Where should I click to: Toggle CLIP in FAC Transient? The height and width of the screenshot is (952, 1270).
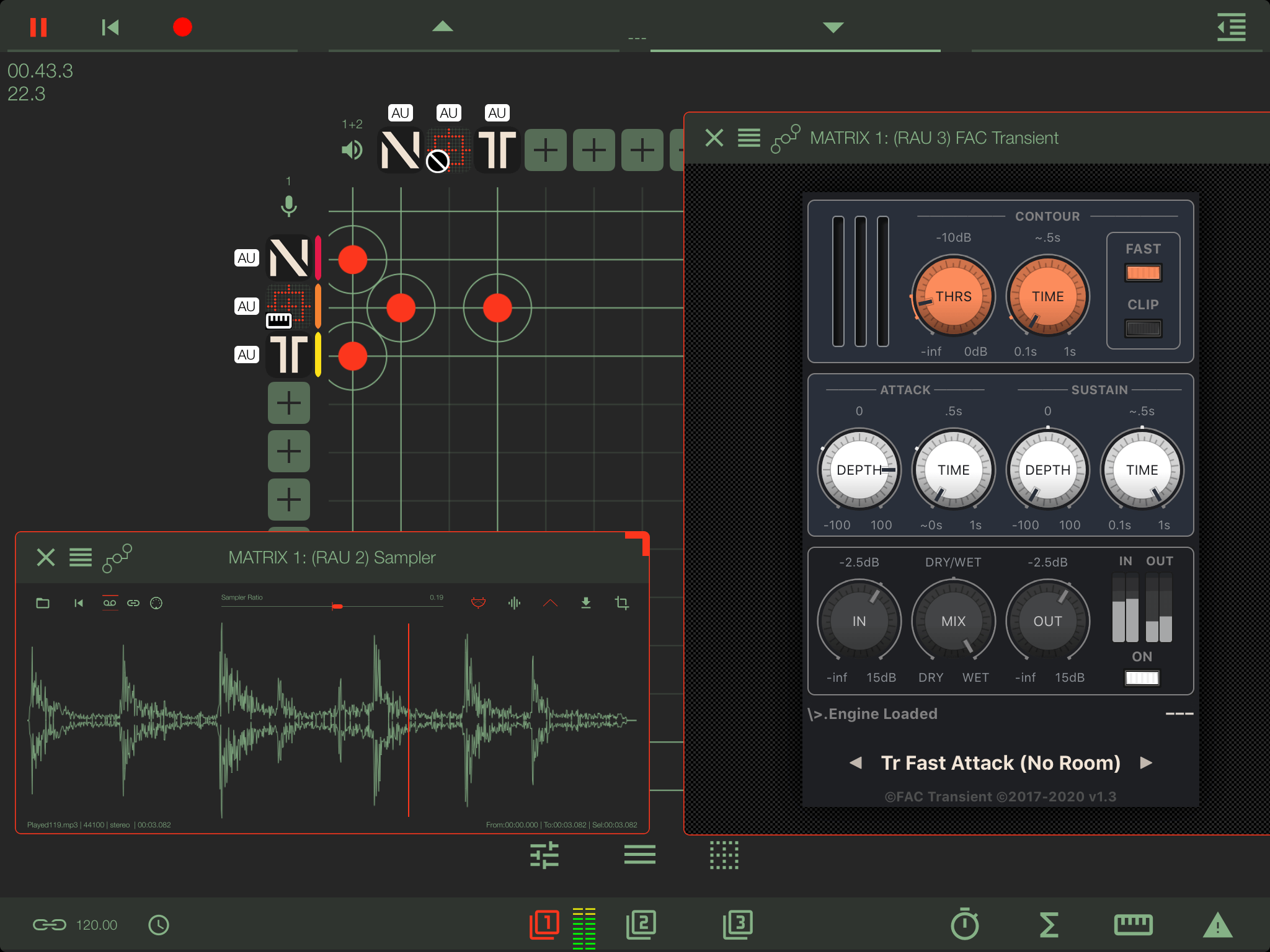point(1143,327)
